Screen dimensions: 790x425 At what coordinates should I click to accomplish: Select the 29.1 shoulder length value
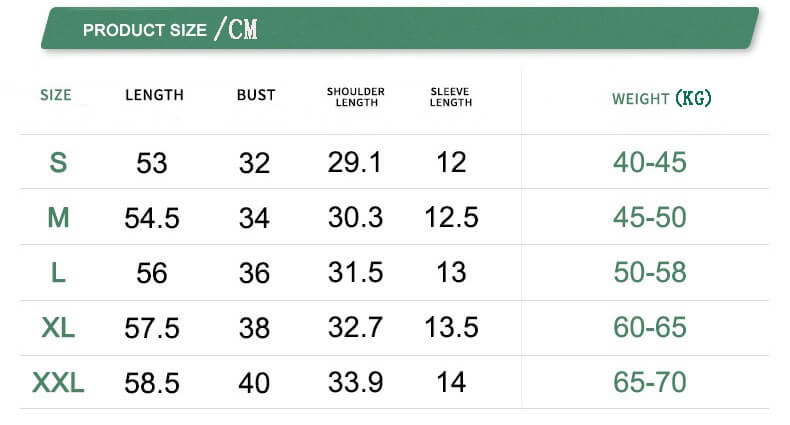click(355, 162)
